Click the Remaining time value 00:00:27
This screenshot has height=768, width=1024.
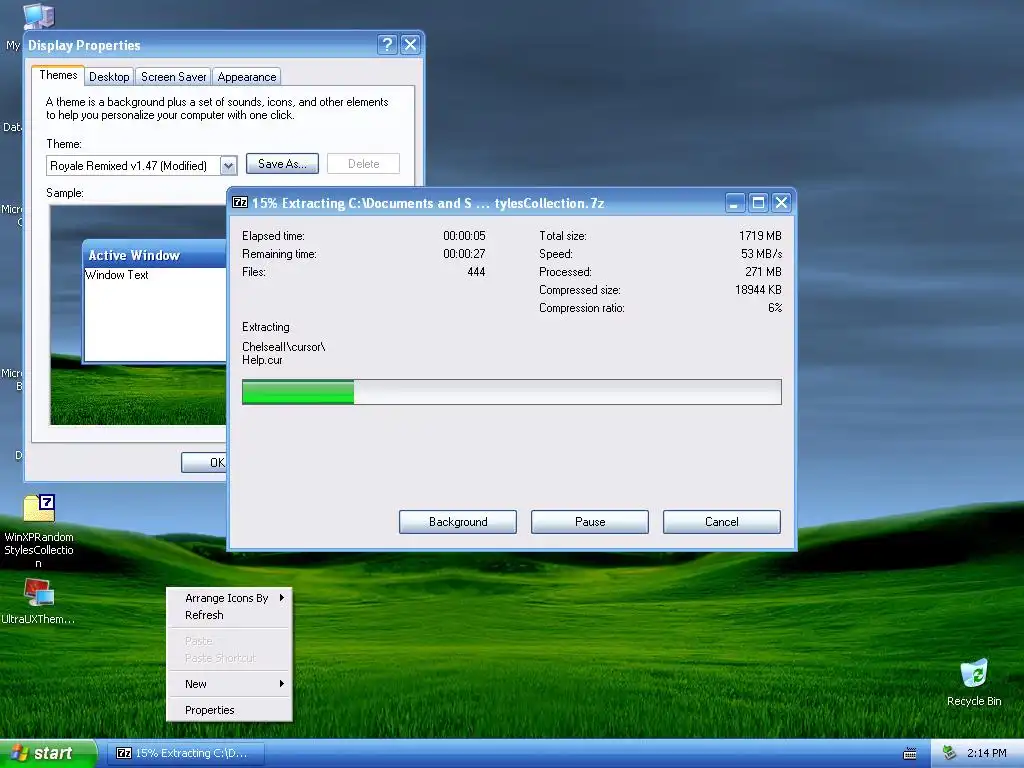464,254
